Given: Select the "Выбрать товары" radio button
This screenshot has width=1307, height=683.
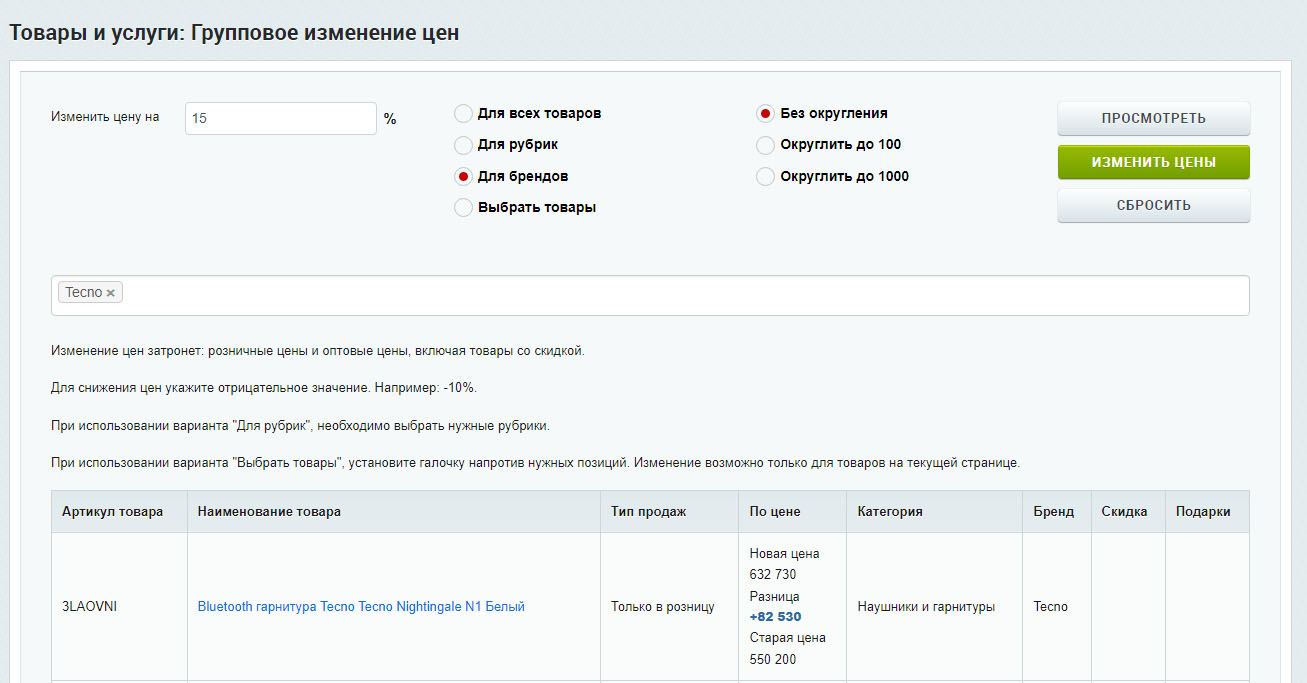Looking at the screenshot, I should point(464,208).
